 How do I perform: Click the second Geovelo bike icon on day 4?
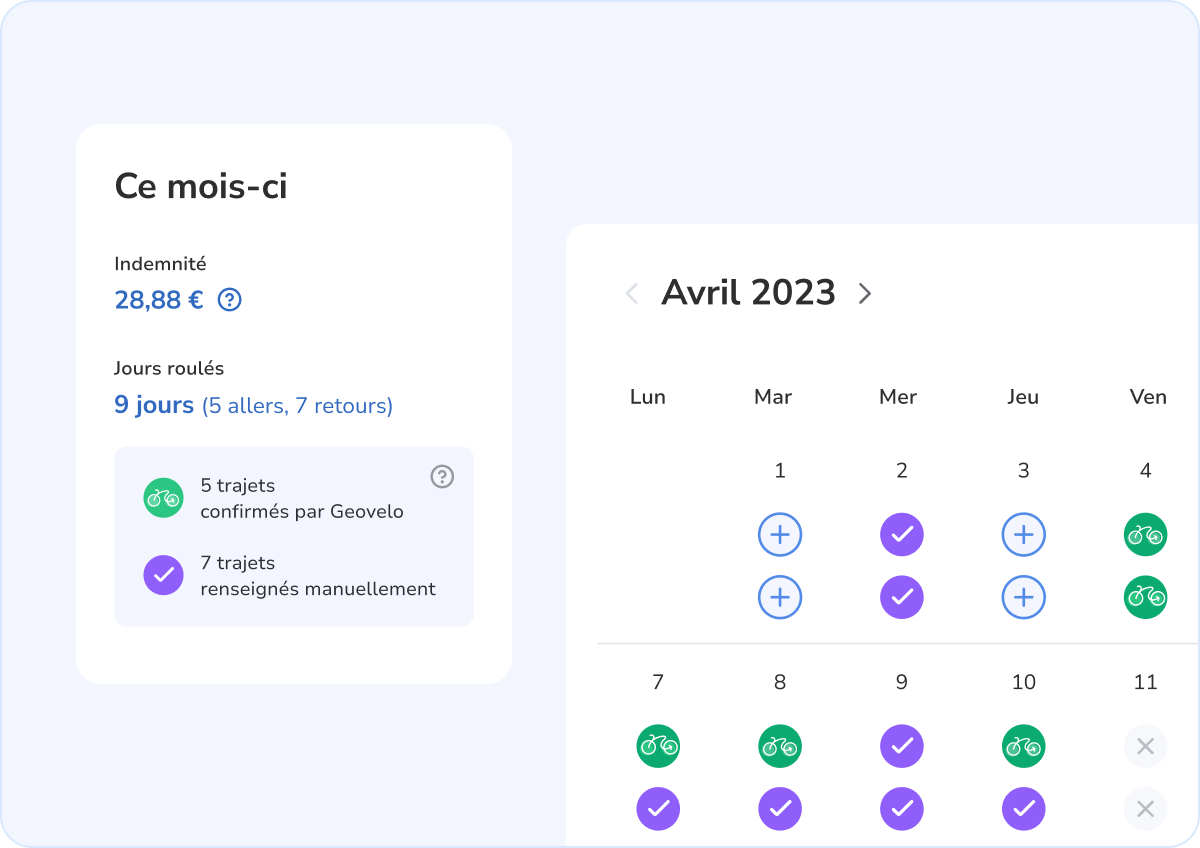coord(1146,598)
